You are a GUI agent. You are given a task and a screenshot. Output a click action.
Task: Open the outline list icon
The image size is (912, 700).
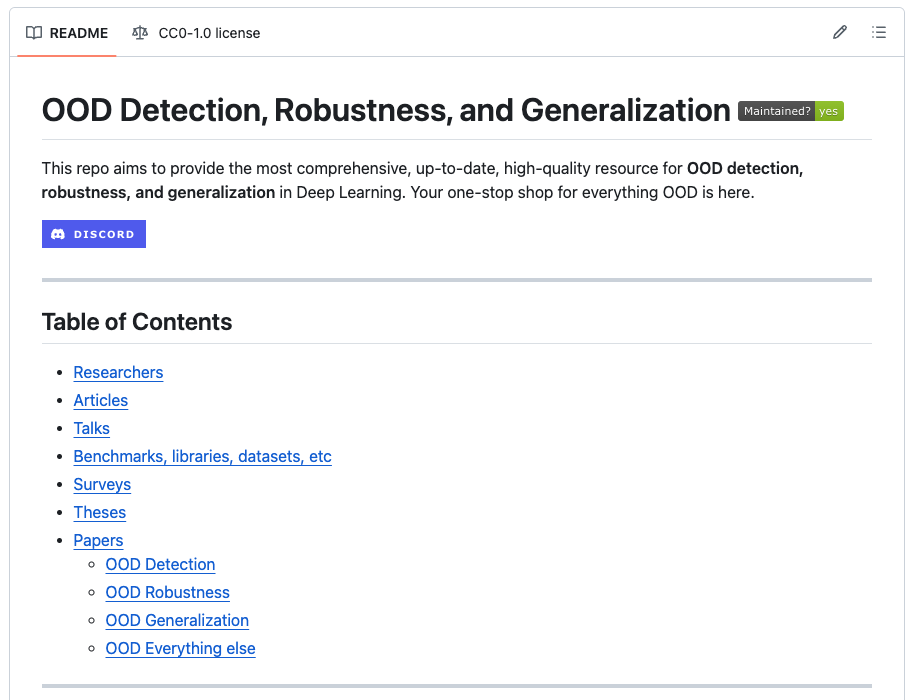879,33
